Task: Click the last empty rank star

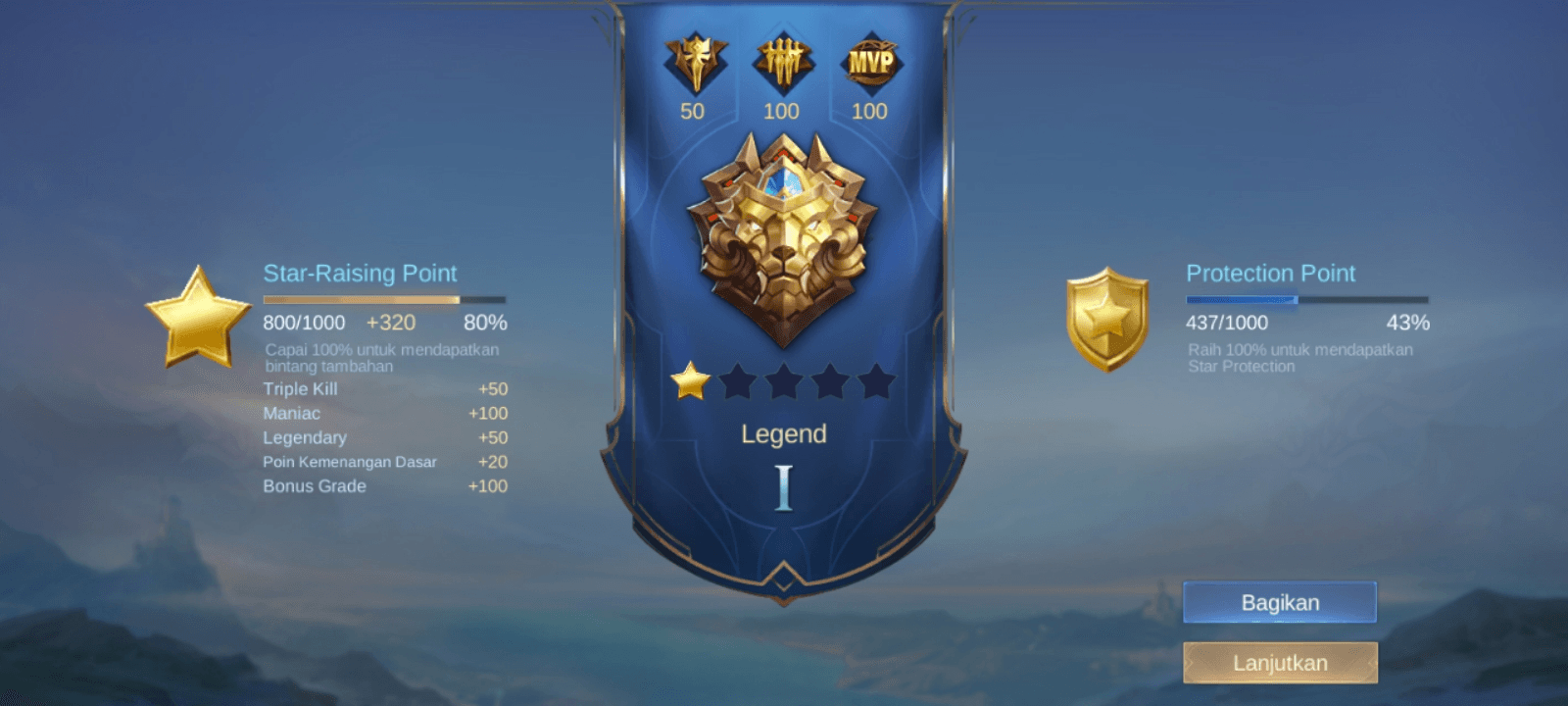Action: pyautogui.click(x=876, y=380)
